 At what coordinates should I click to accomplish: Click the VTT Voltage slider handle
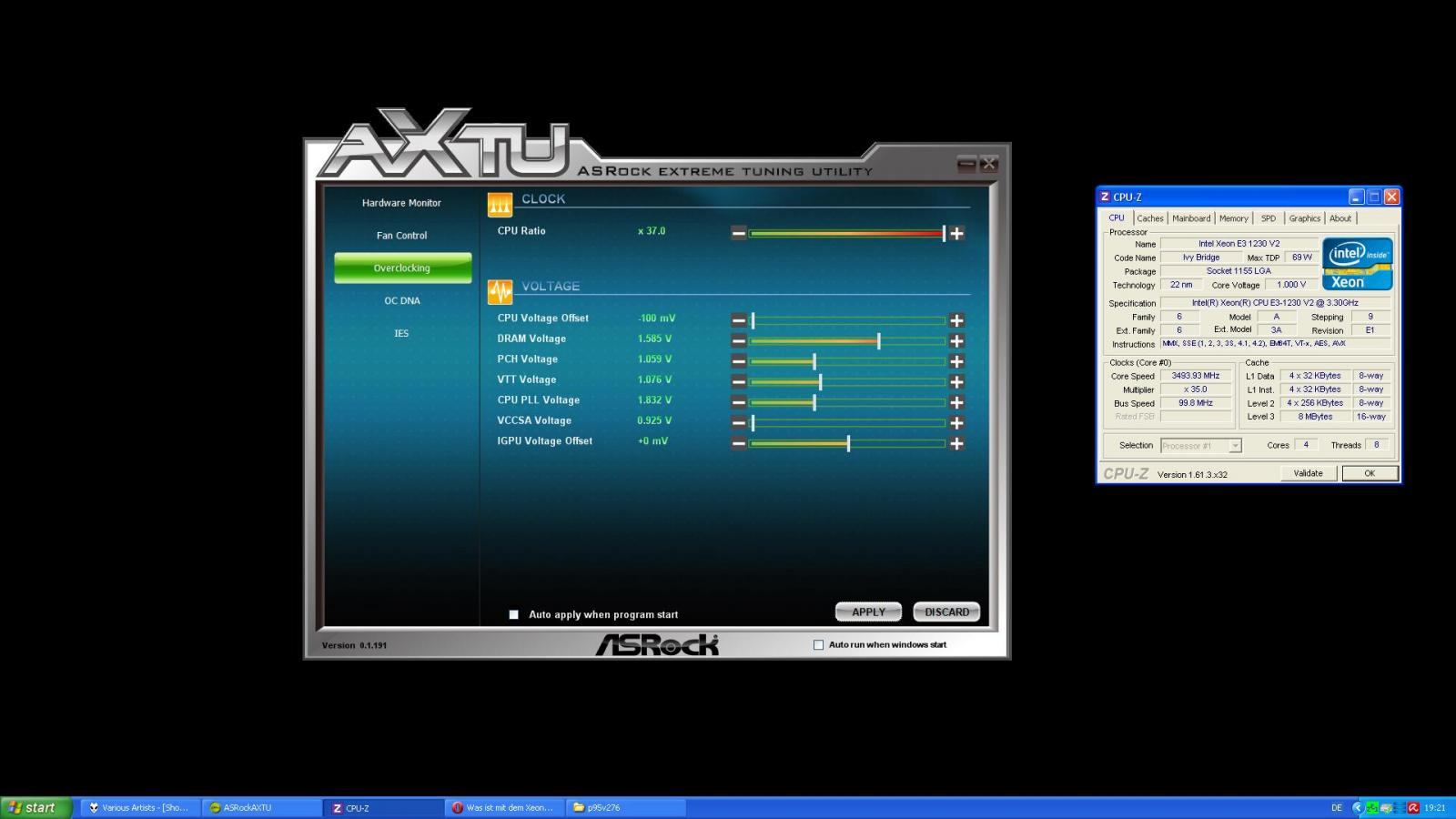tap(820, 381)
